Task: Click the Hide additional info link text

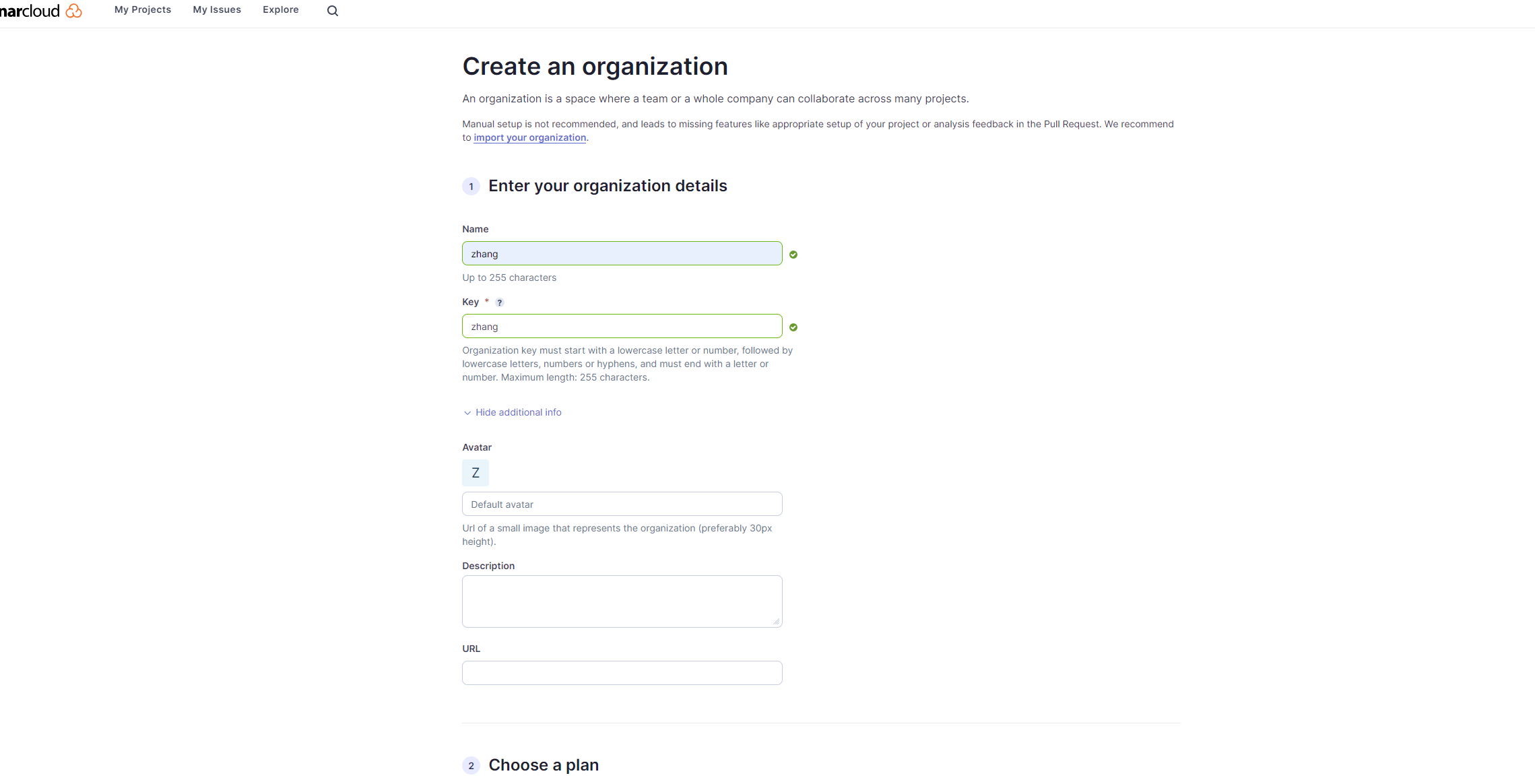Action: pyautogui.click(x=518, y=412)
